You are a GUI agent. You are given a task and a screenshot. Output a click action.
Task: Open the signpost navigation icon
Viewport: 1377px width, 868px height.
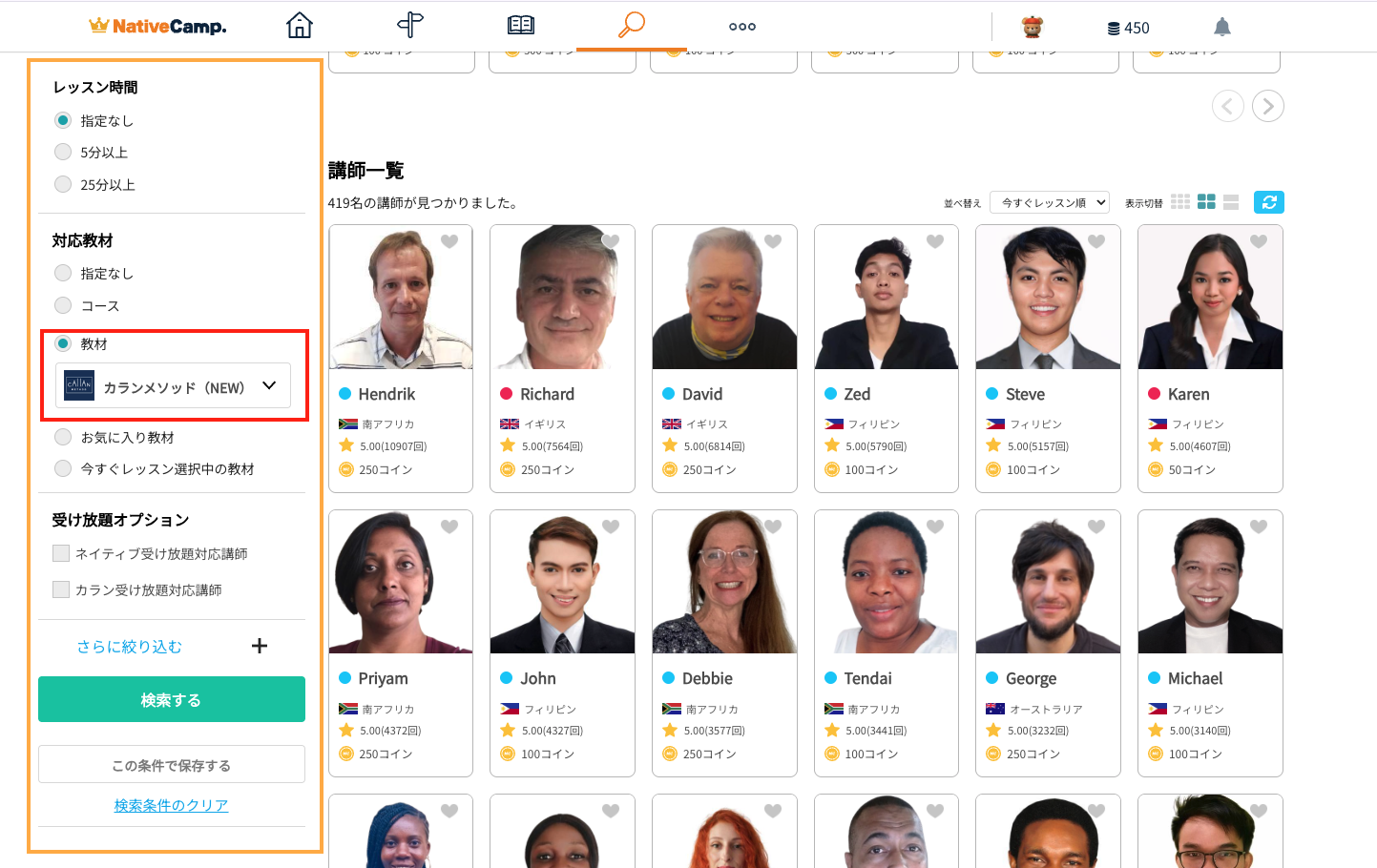(410, 26)
